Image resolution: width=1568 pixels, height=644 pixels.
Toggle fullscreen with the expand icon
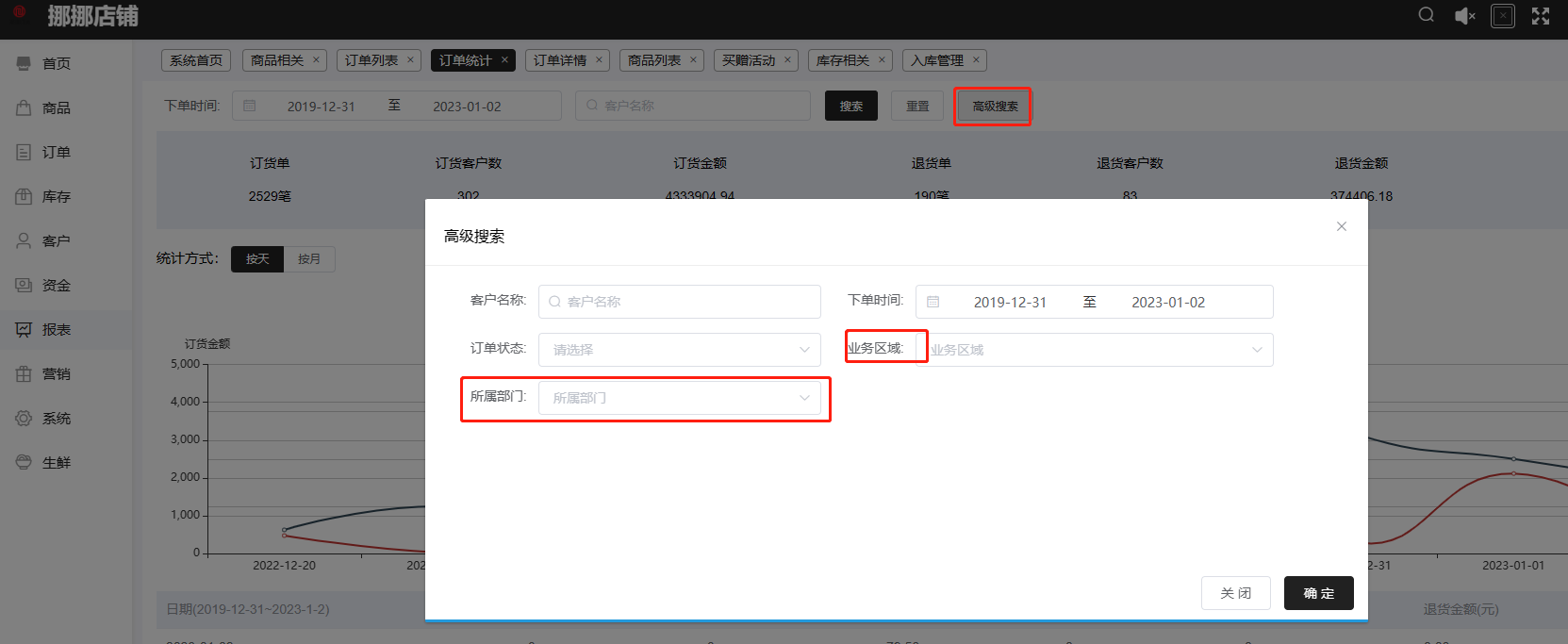[1541, 16]
